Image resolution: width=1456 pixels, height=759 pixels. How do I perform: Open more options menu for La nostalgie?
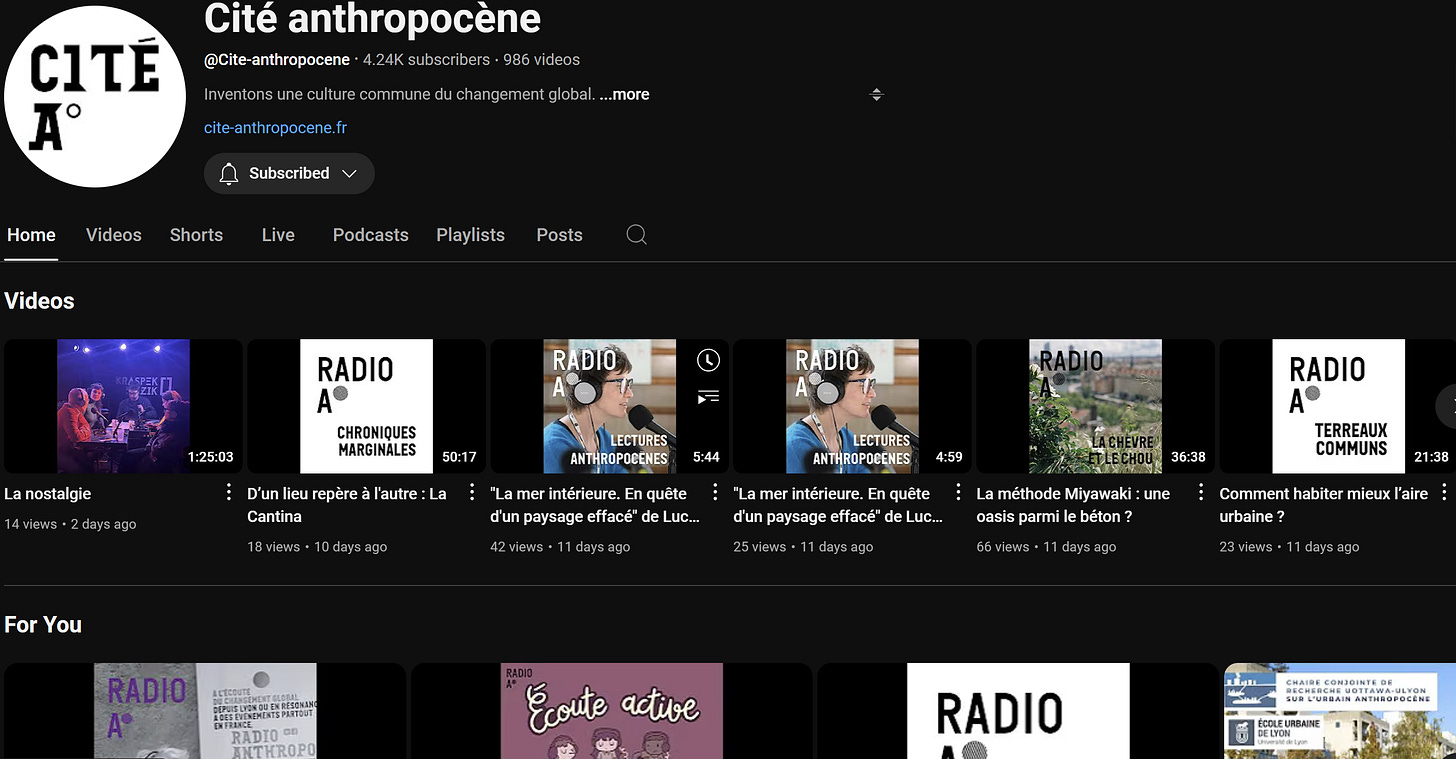tap(228, 493)
